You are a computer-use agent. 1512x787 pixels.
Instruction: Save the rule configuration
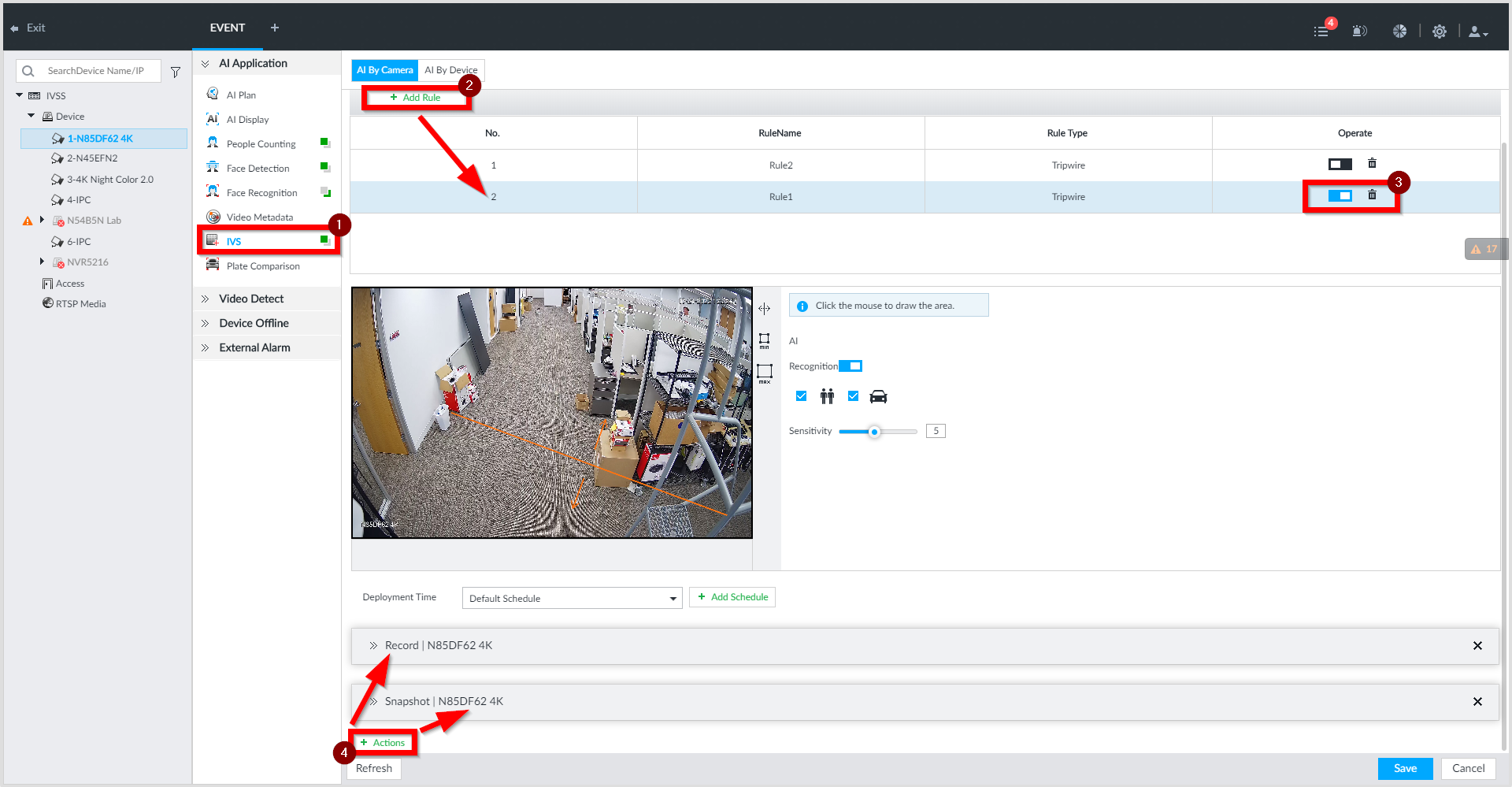[1405, 768]
